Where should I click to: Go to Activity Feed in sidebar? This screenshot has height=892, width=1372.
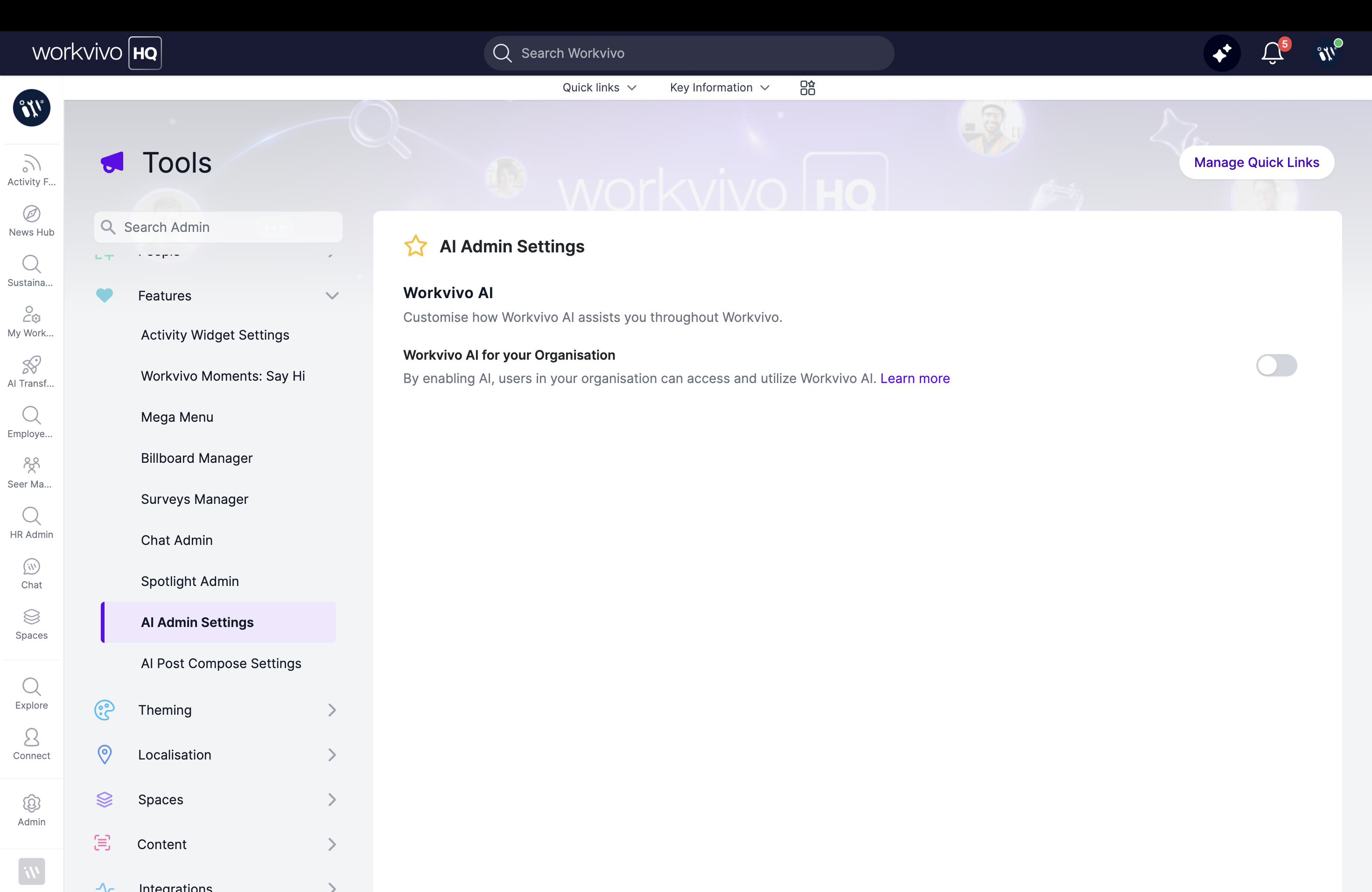[x=32, y=170]
